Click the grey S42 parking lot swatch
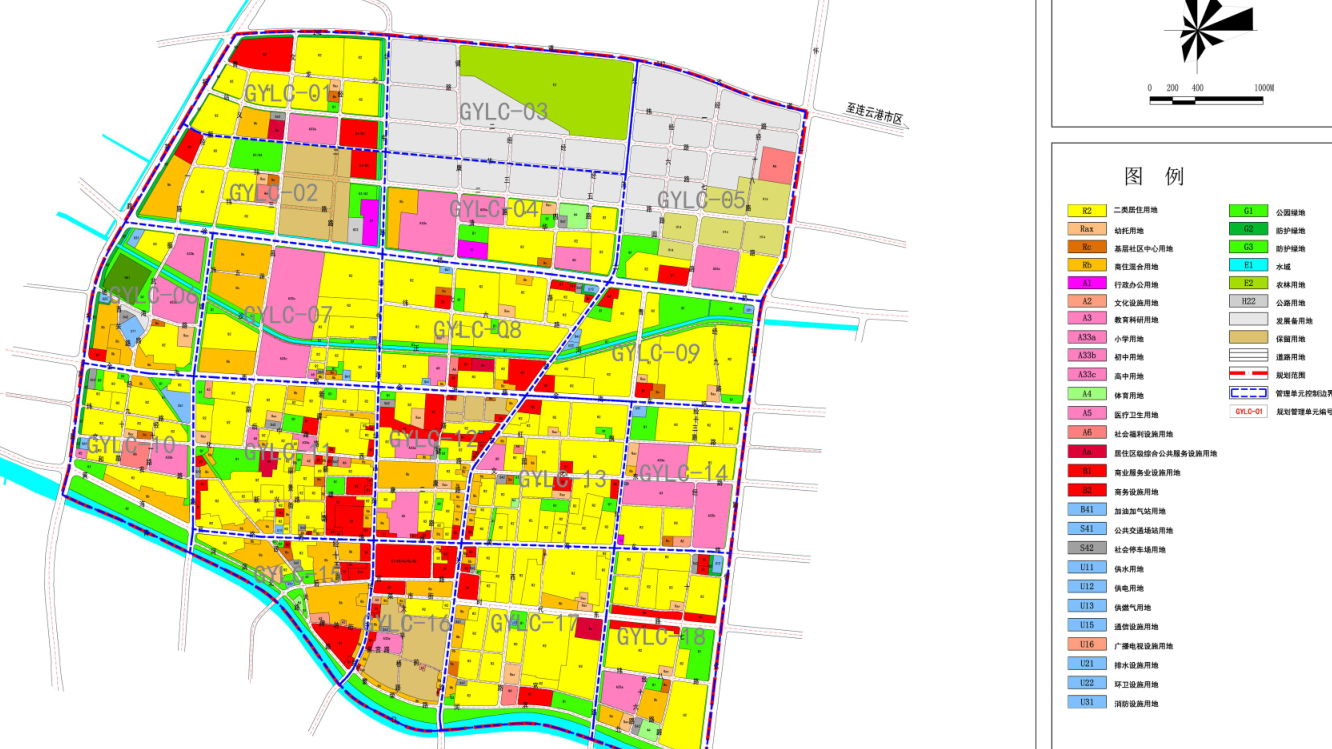This screenshot has width=1332, height=749. tap(1086, 548)
